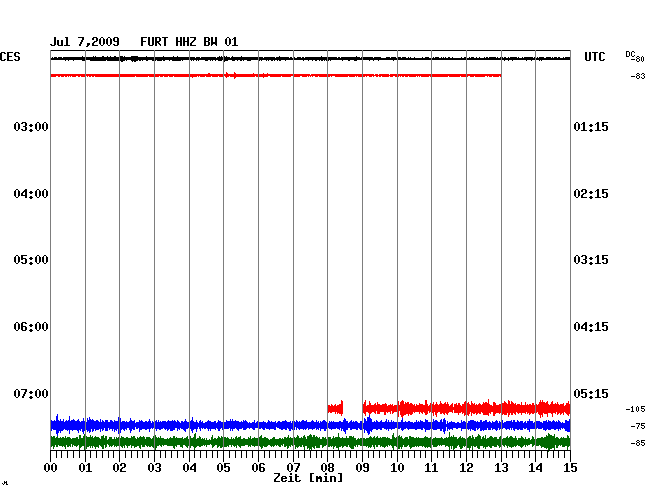Click the short red trace segment near minute 08

point(335,409)
